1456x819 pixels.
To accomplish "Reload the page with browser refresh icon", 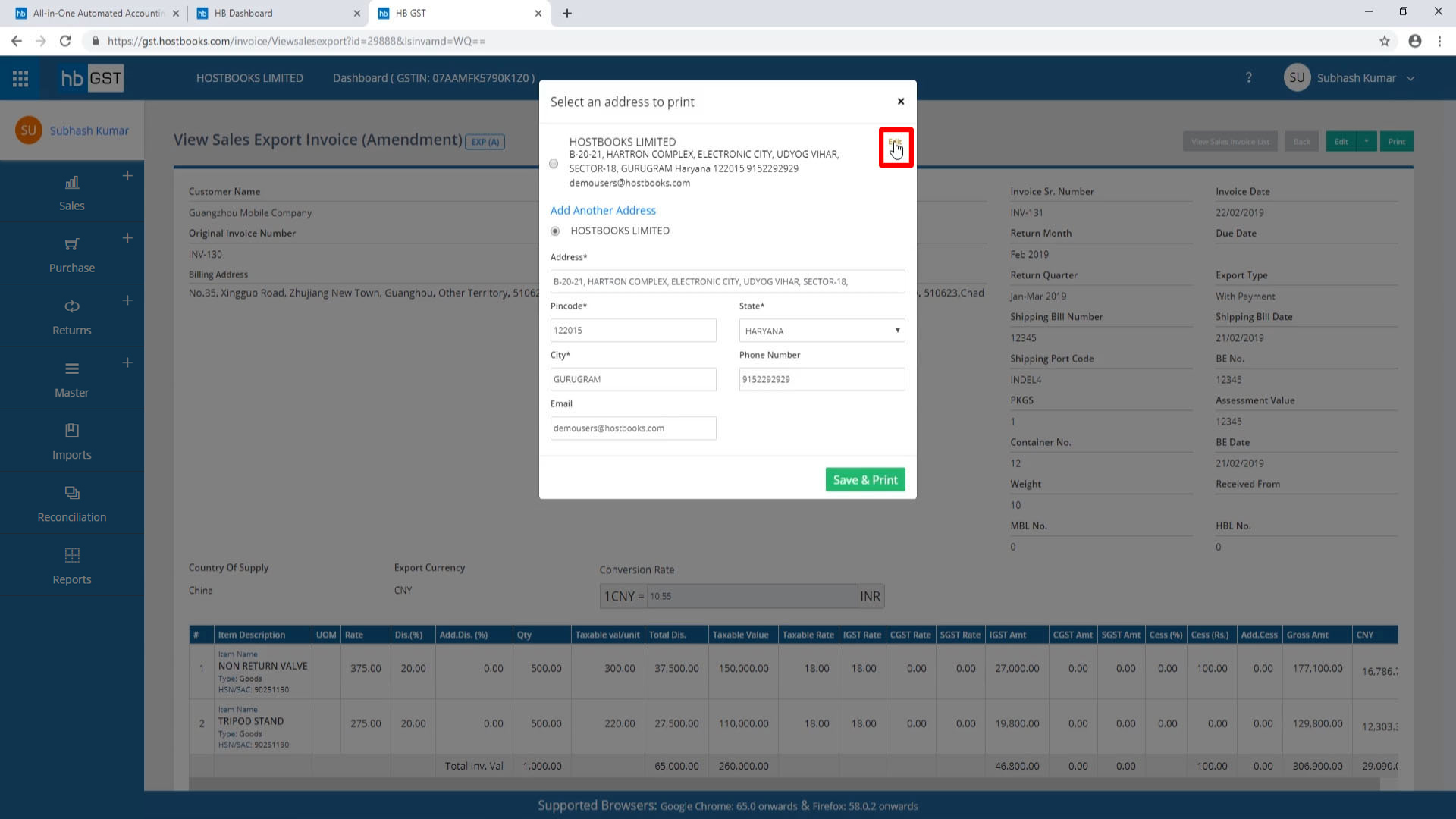I will click(x=65, y=41).
